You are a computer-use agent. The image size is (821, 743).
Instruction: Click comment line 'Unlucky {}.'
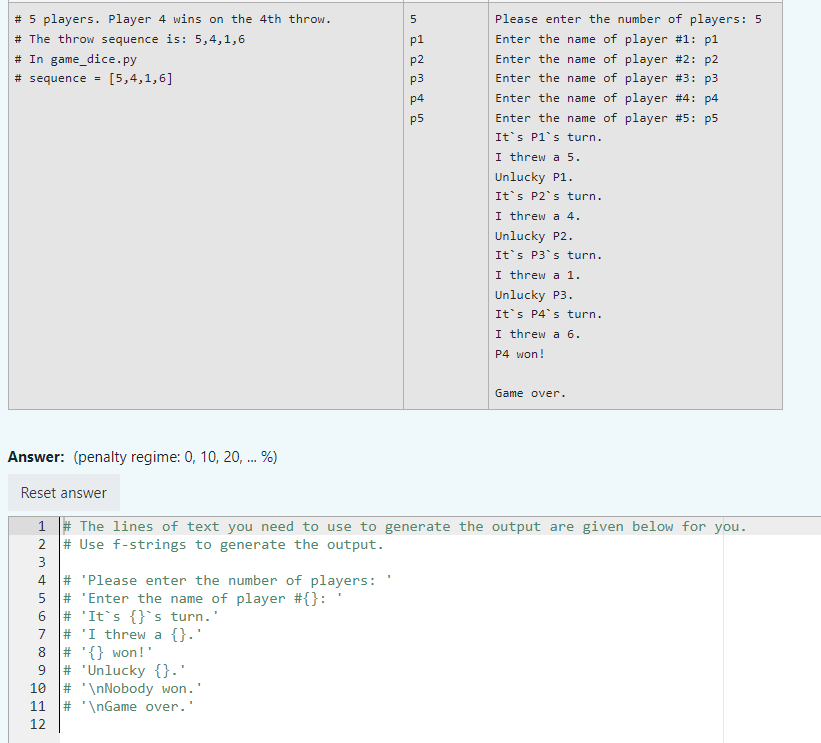click(x=125, y=670)
